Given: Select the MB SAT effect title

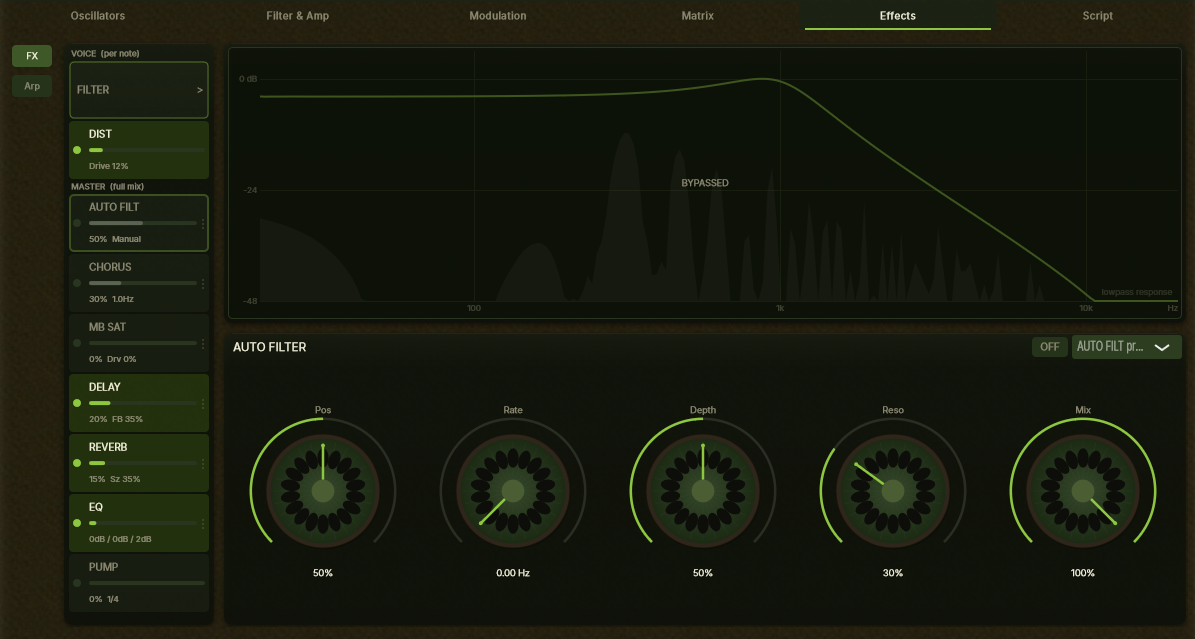Looking at the screenshot, I should tap(107, 327).
